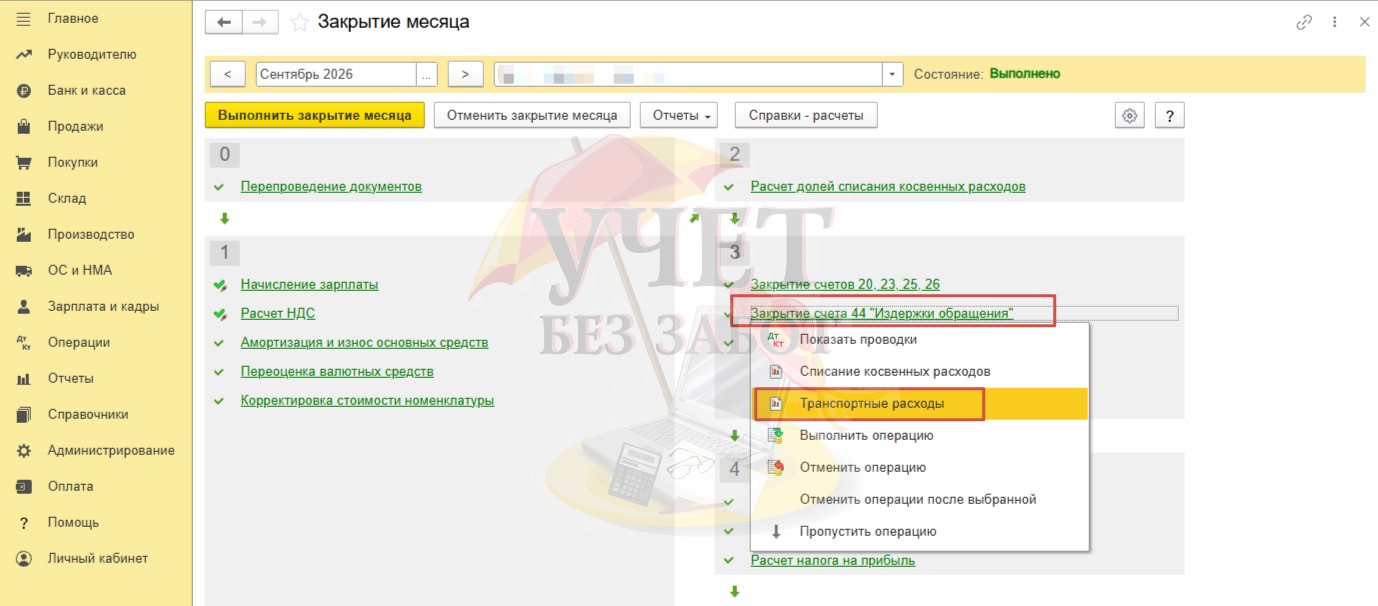The width and height of the screenshot is (1378, 606).
Task: Copy link to this form with chain icon
Action: (x=1303, y=22)
